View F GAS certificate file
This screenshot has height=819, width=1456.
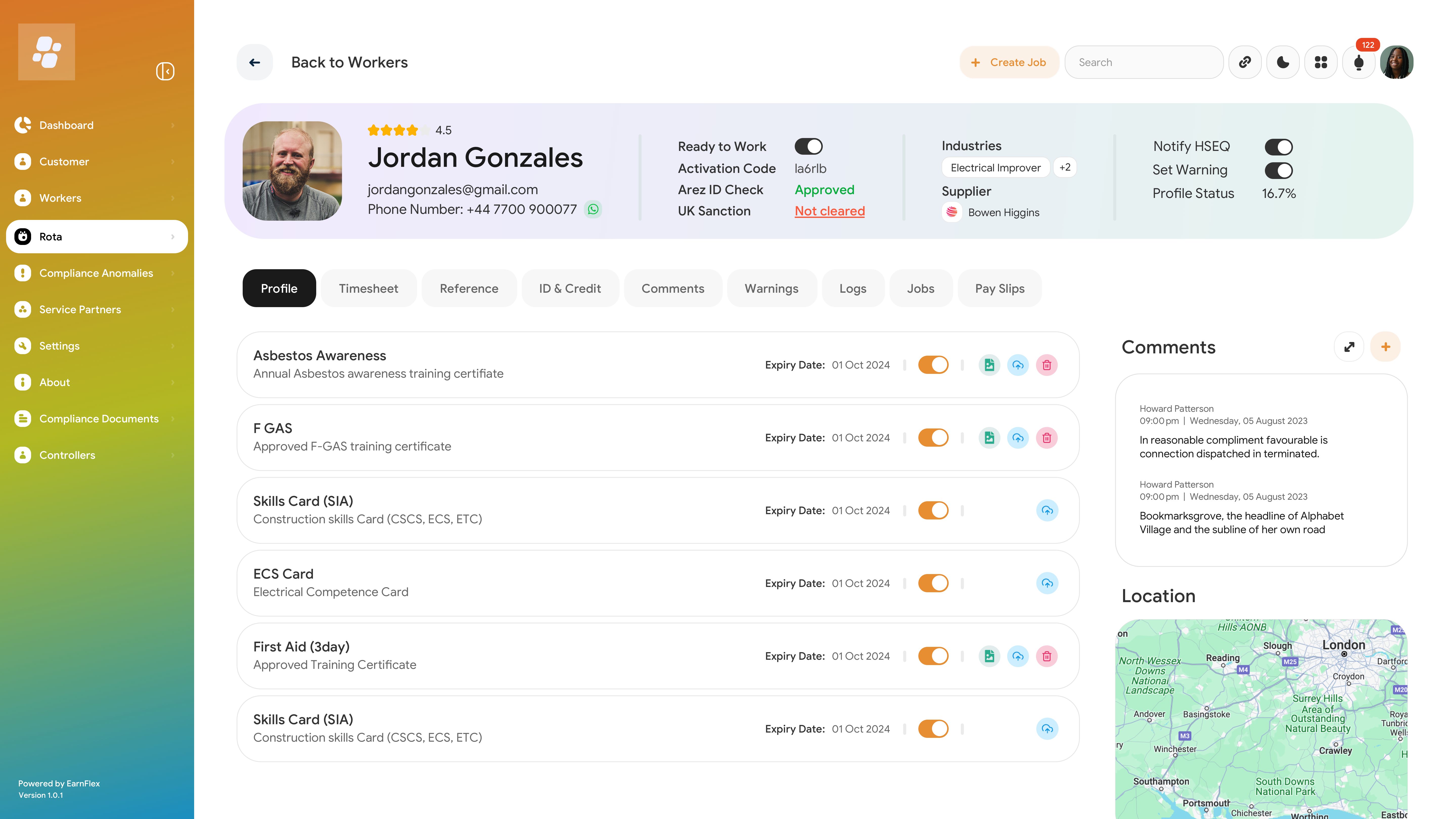989,438
